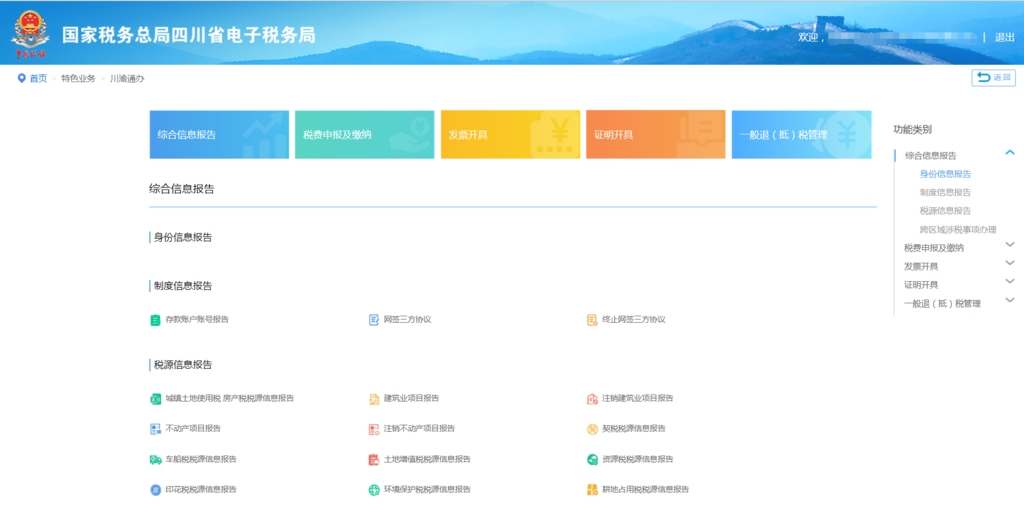
Task: Open the 证明开具 orange tab
Action: click(655, 135)
